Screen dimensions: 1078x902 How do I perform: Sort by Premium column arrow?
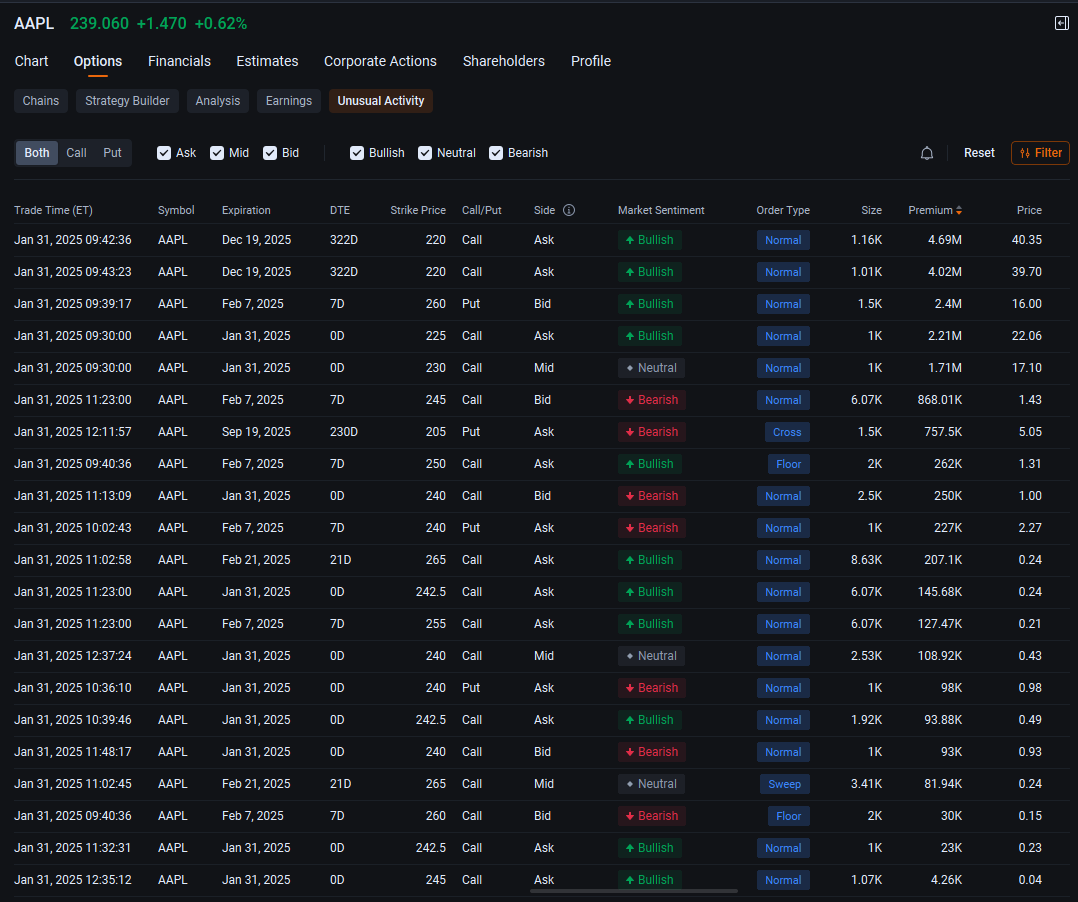tap(958, 210)
